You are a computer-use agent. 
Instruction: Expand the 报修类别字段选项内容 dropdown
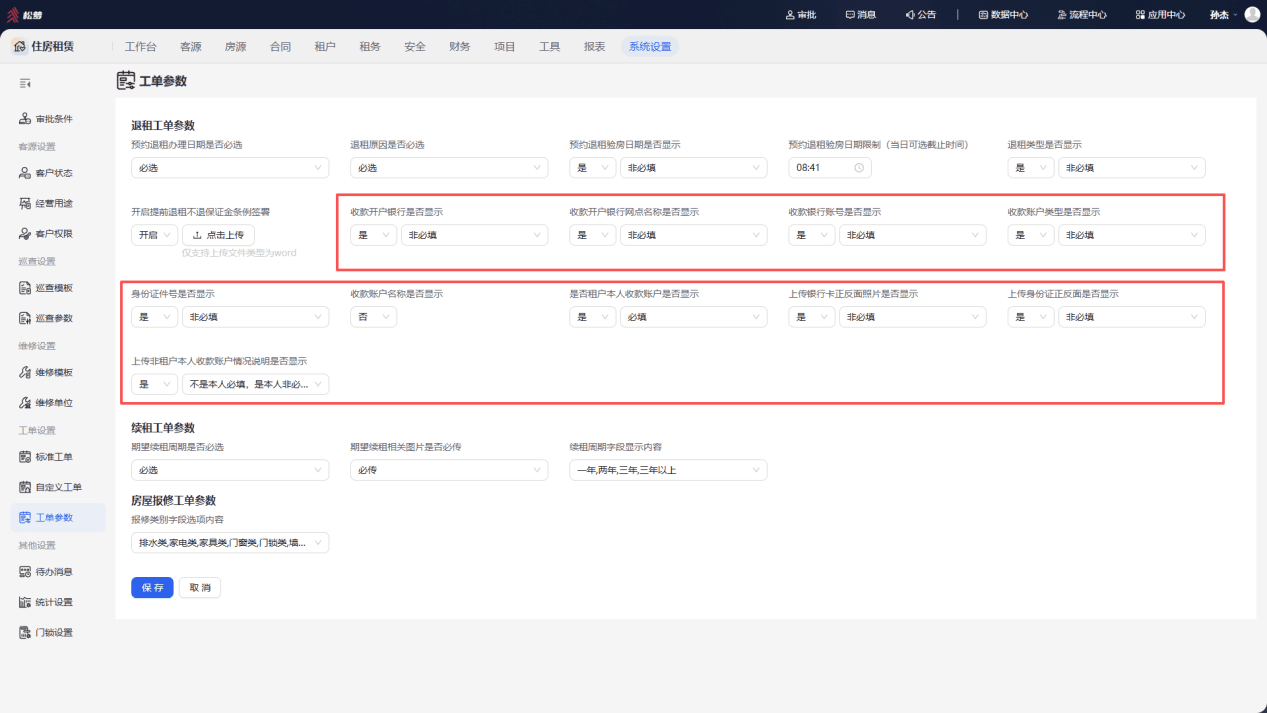pos(230,543)
